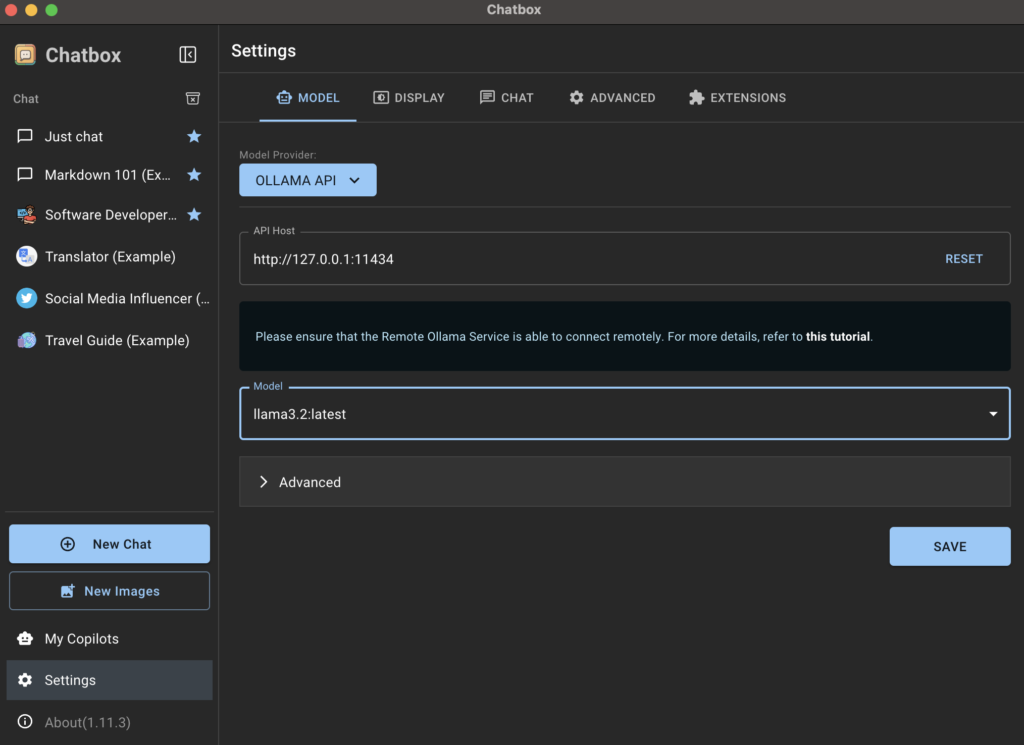Click the Chatbox logo icon
The width and height of the screenshot is (1024, 745).
25,55
